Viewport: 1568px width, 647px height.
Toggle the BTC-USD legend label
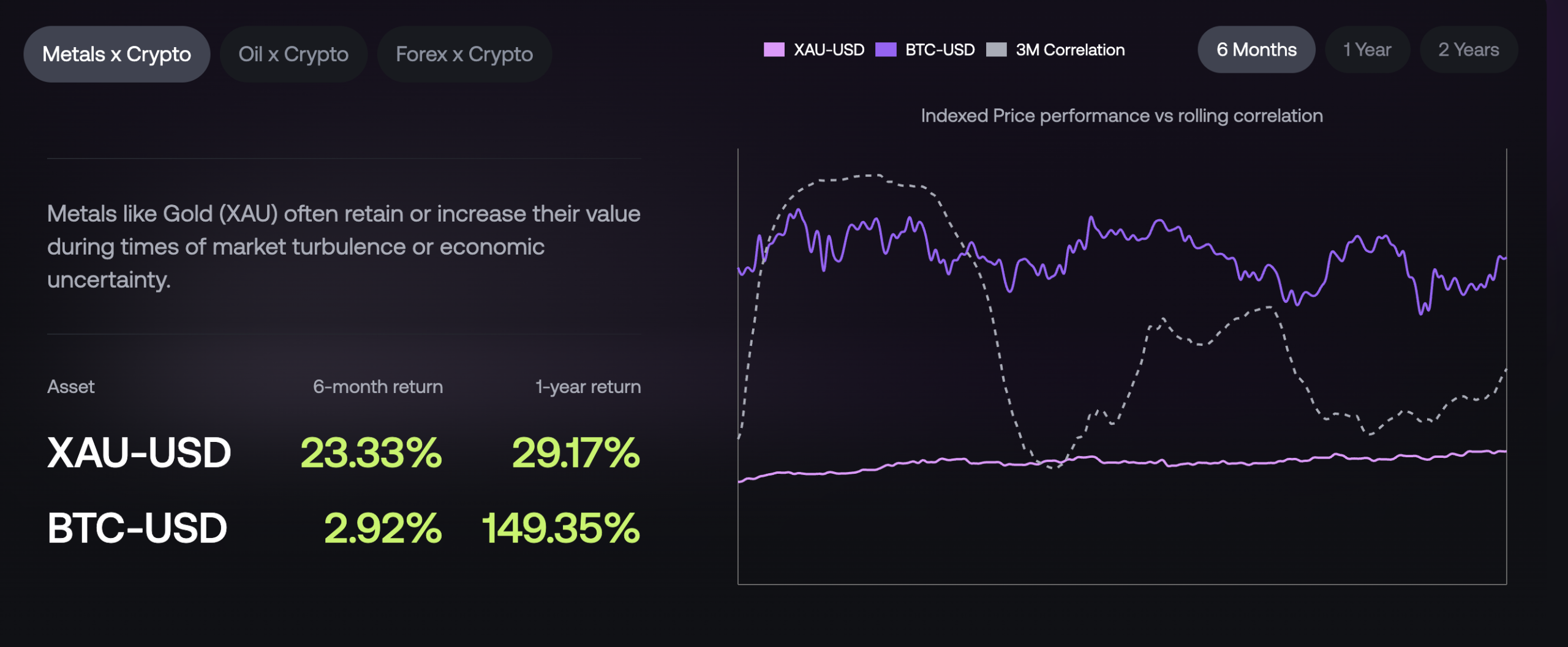940,50
